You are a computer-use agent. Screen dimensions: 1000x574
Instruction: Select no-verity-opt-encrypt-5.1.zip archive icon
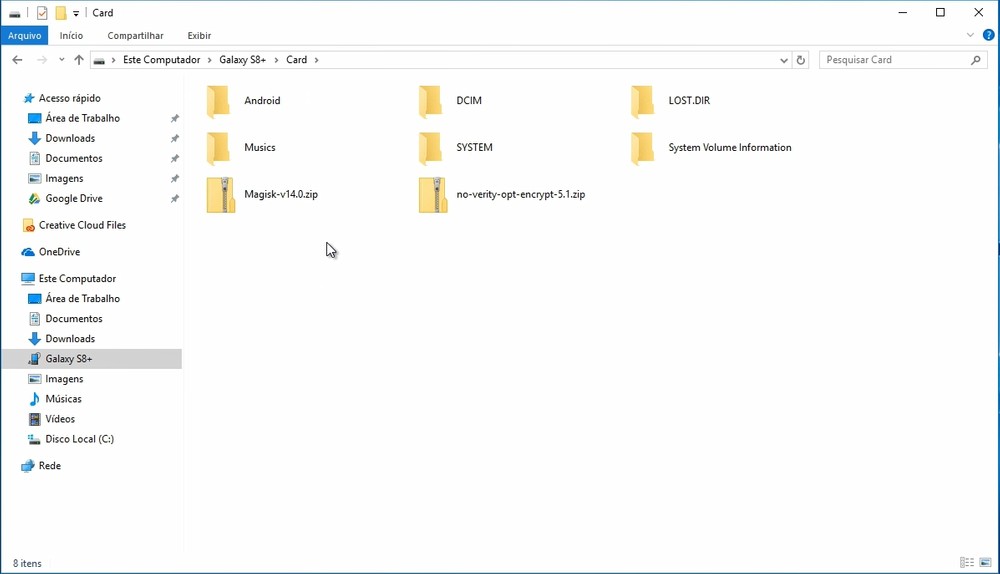[433, 195]
